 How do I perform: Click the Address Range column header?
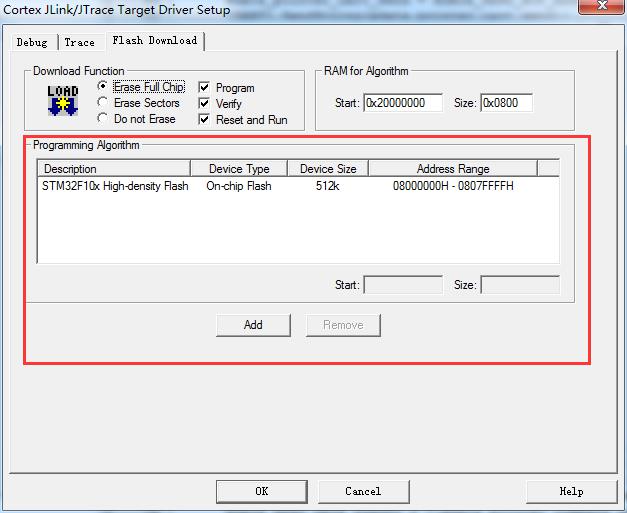pos(453,169)
